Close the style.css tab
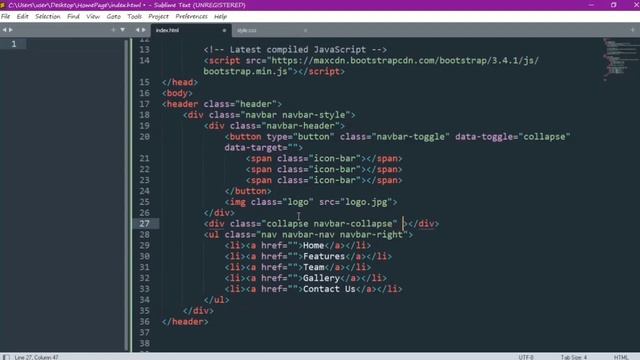640x360 pixels. click(x=305, y=30)
